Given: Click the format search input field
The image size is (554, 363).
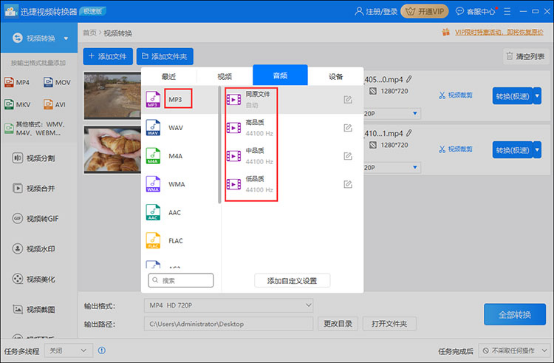Looking at the screenshot, I should (x=181, y=280).
